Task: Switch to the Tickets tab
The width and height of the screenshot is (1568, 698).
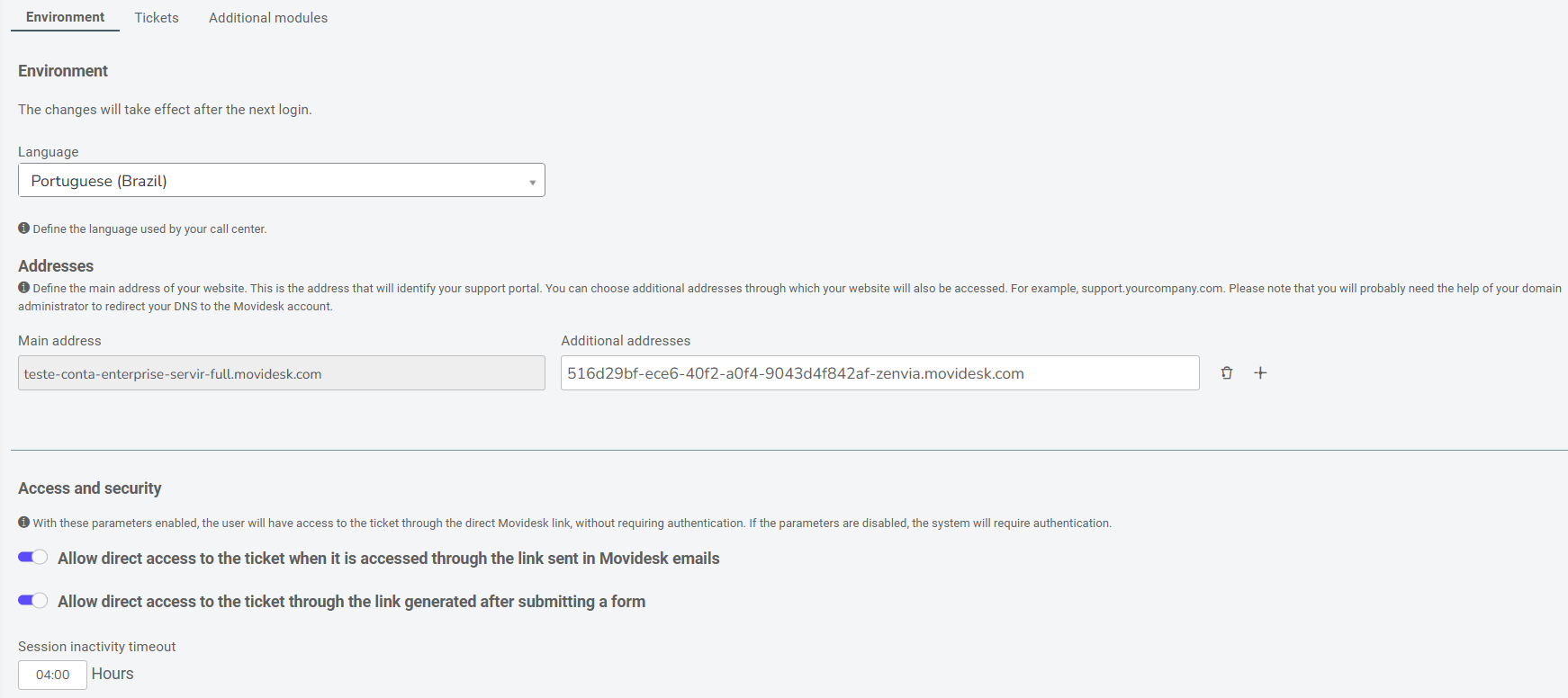Action: point(157,18)
